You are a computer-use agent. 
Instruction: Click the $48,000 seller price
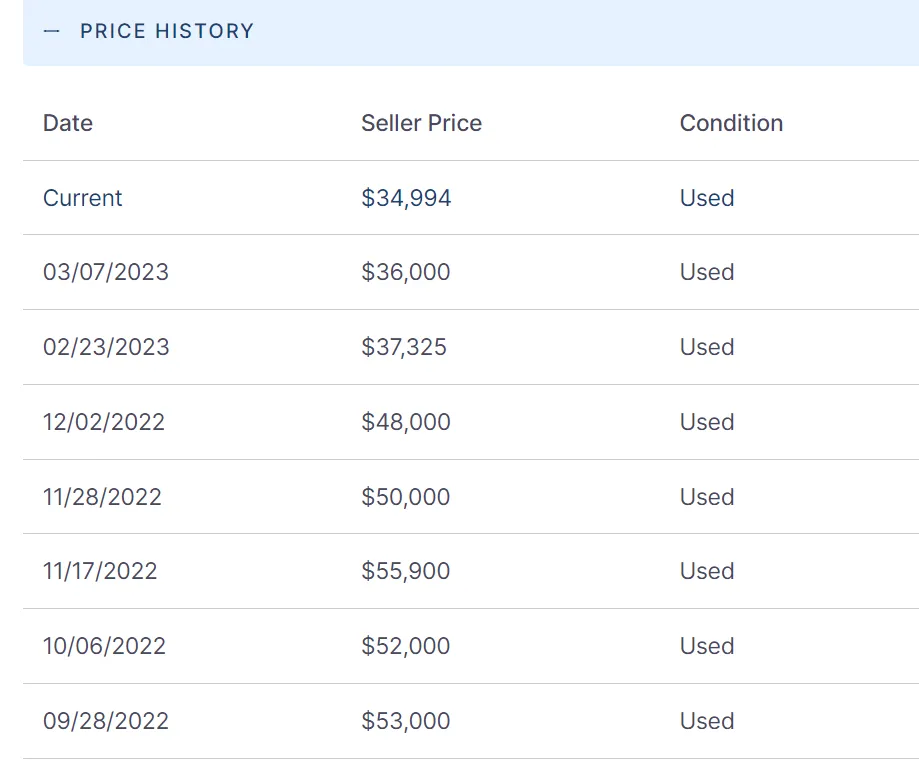click(x=406, y=422)
